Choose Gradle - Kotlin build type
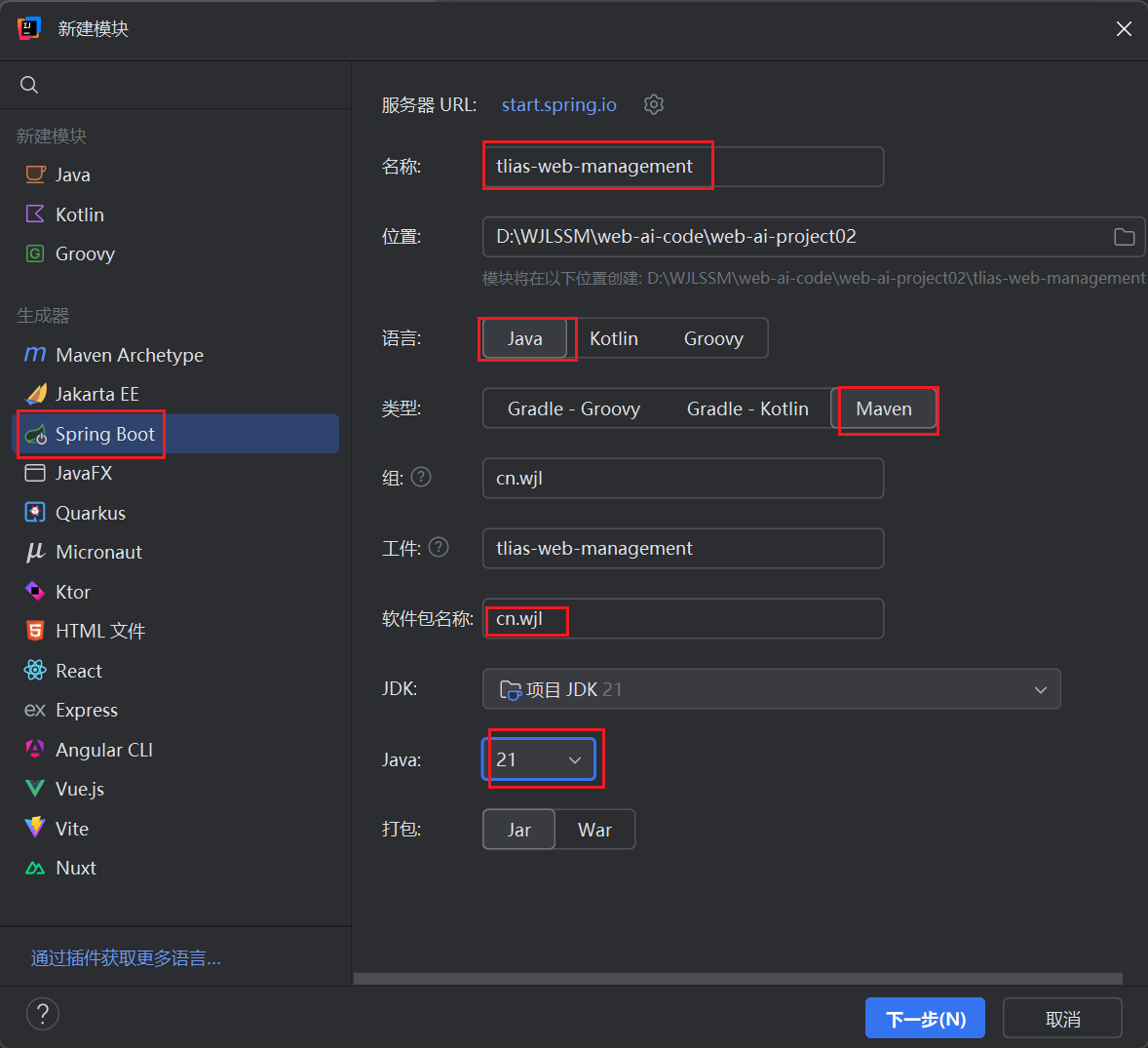 [x=747, y=408]
